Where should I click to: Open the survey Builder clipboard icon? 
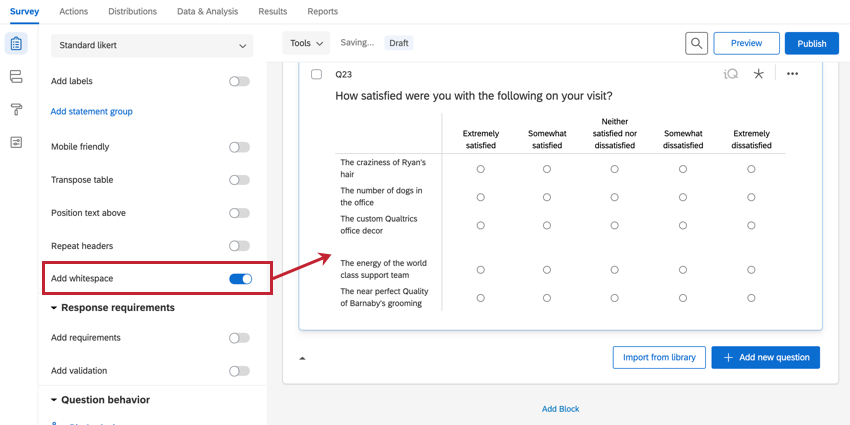(x=16, y=44)
